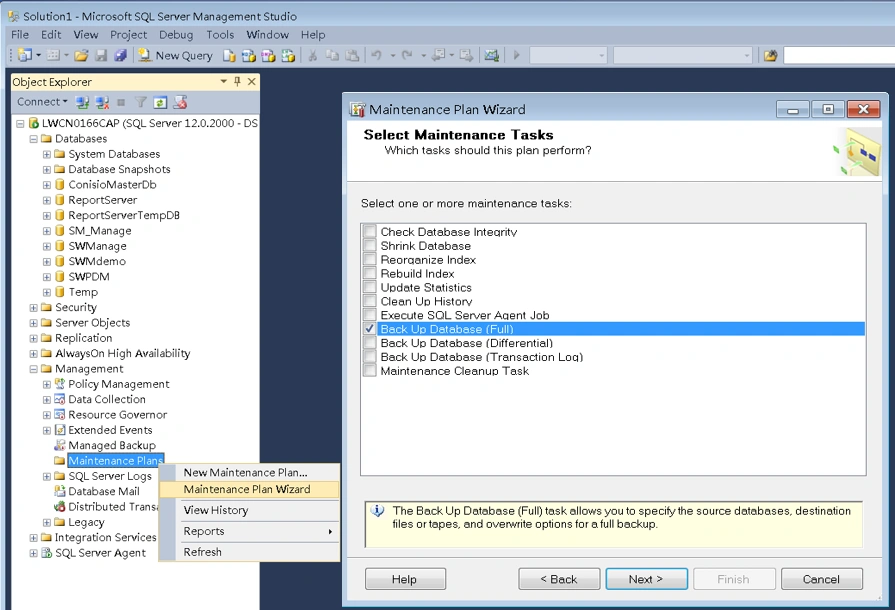Enable Back Up Database (Differential) checkbox
895x610 pixels.
pos(370,343)
